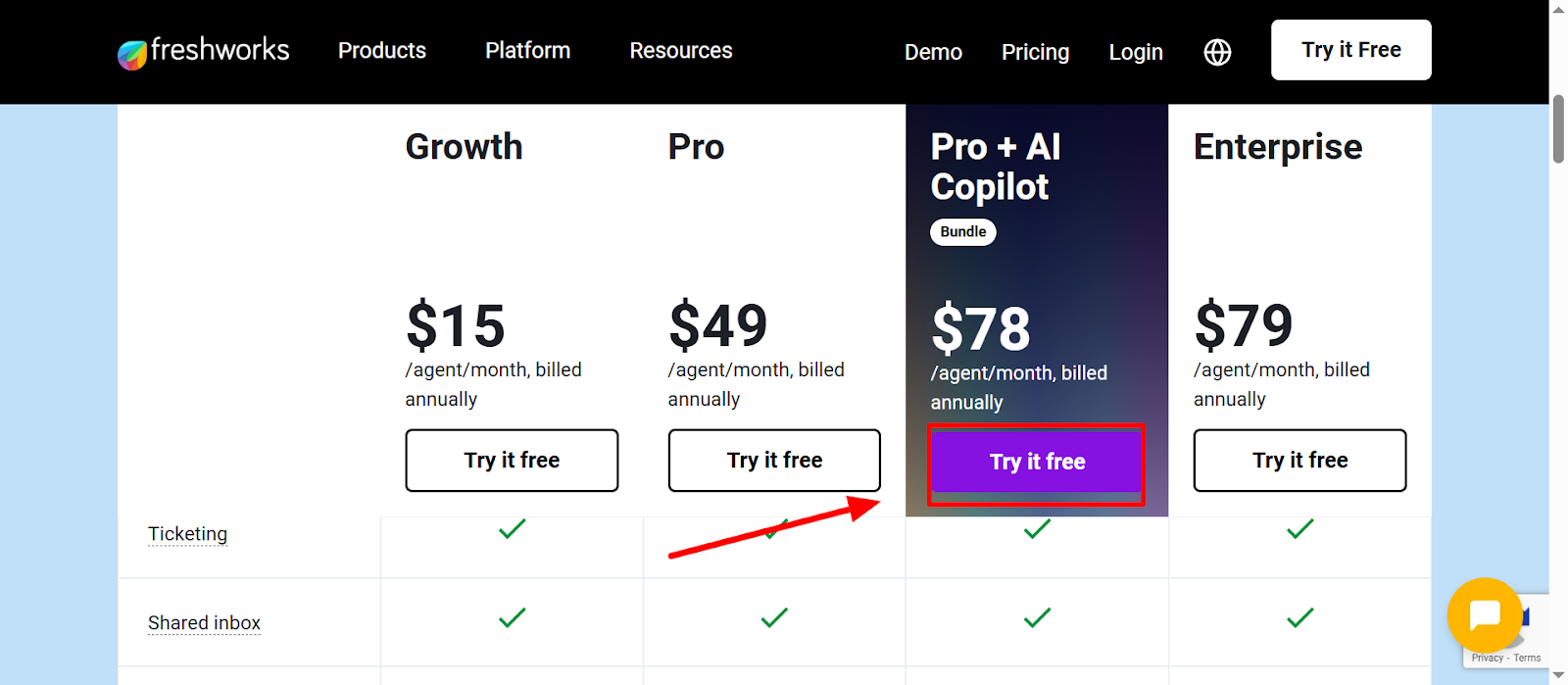The height and width of the screenshot is (685, 1568).
Task: Open the yellow chat widget
Action: point(1485,615)
